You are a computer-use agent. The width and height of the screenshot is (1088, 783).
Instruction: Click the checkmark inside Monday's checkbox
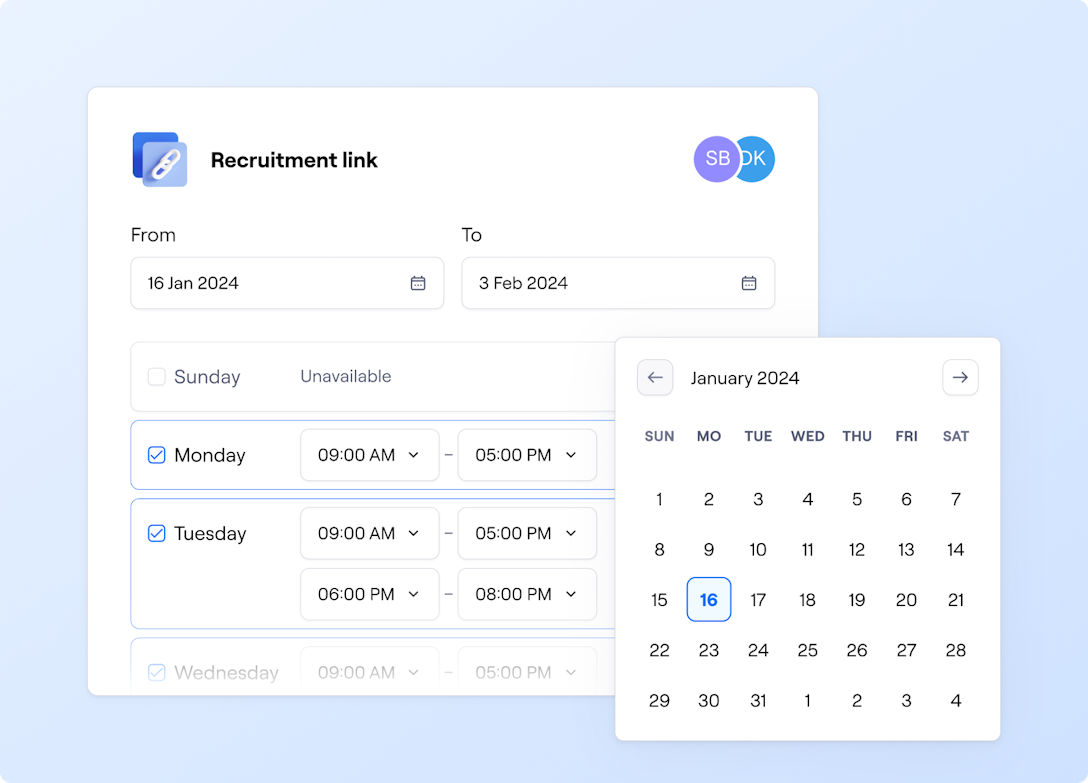click(x=157, y=455)
